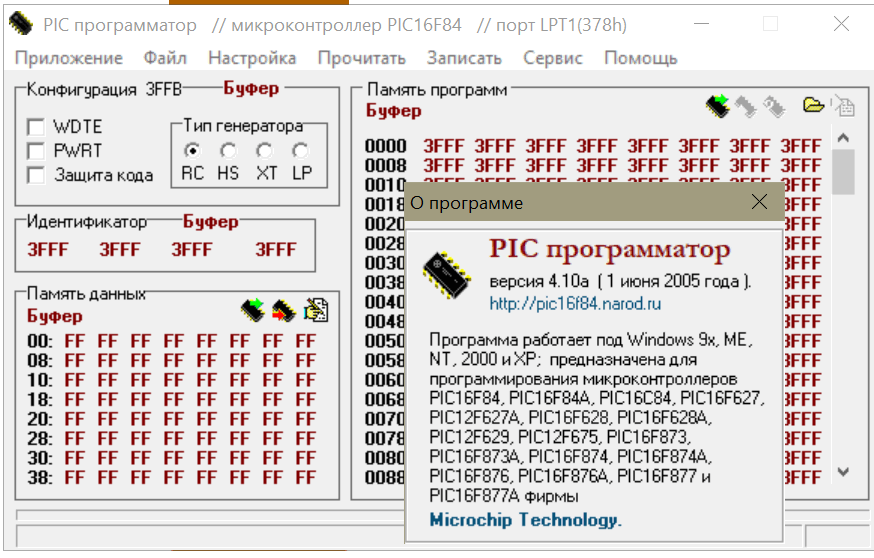Click the 'О программе' dialog title bar

click(595, 202)
